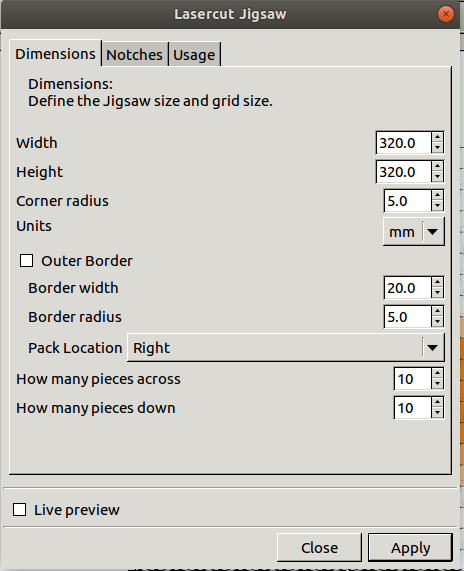Viewport: 464px width, 571px height.
Task: Increase the Width value with up arrow
Action: (x=437, y=138)
